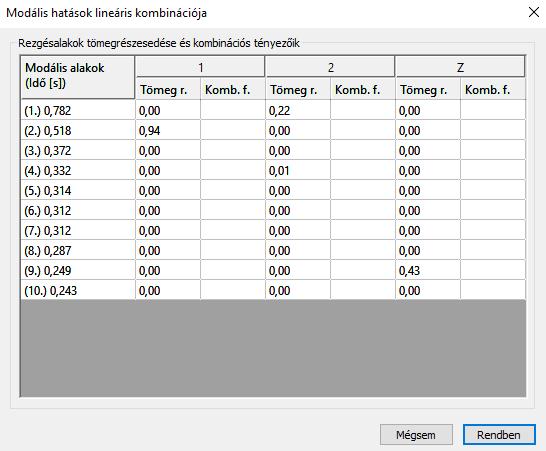Click Komb. f. cell for mode (4.) under 2

pyautogui.click(x=363, y=171)
